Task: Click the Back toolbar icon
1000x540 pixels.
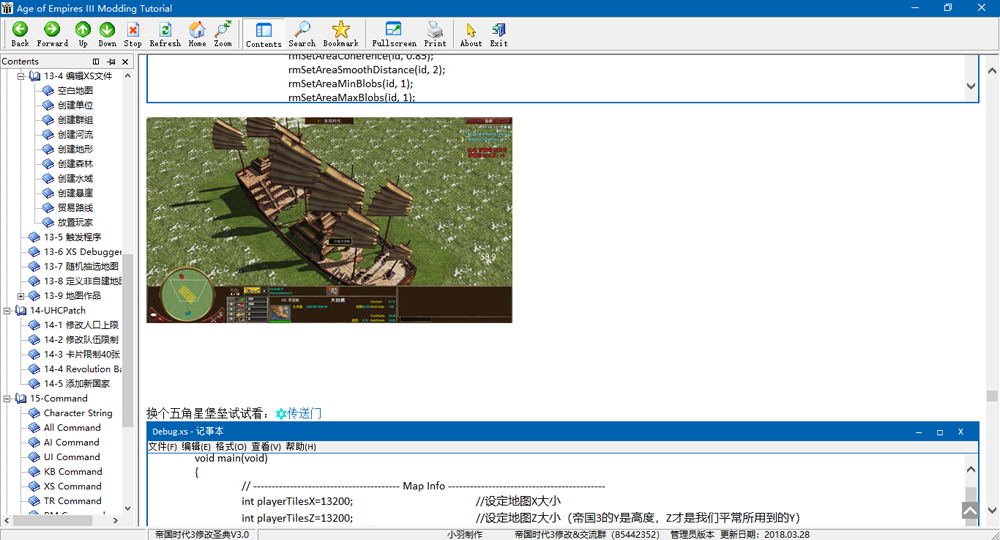Action: pyautogui.click(x=20, y=34)
